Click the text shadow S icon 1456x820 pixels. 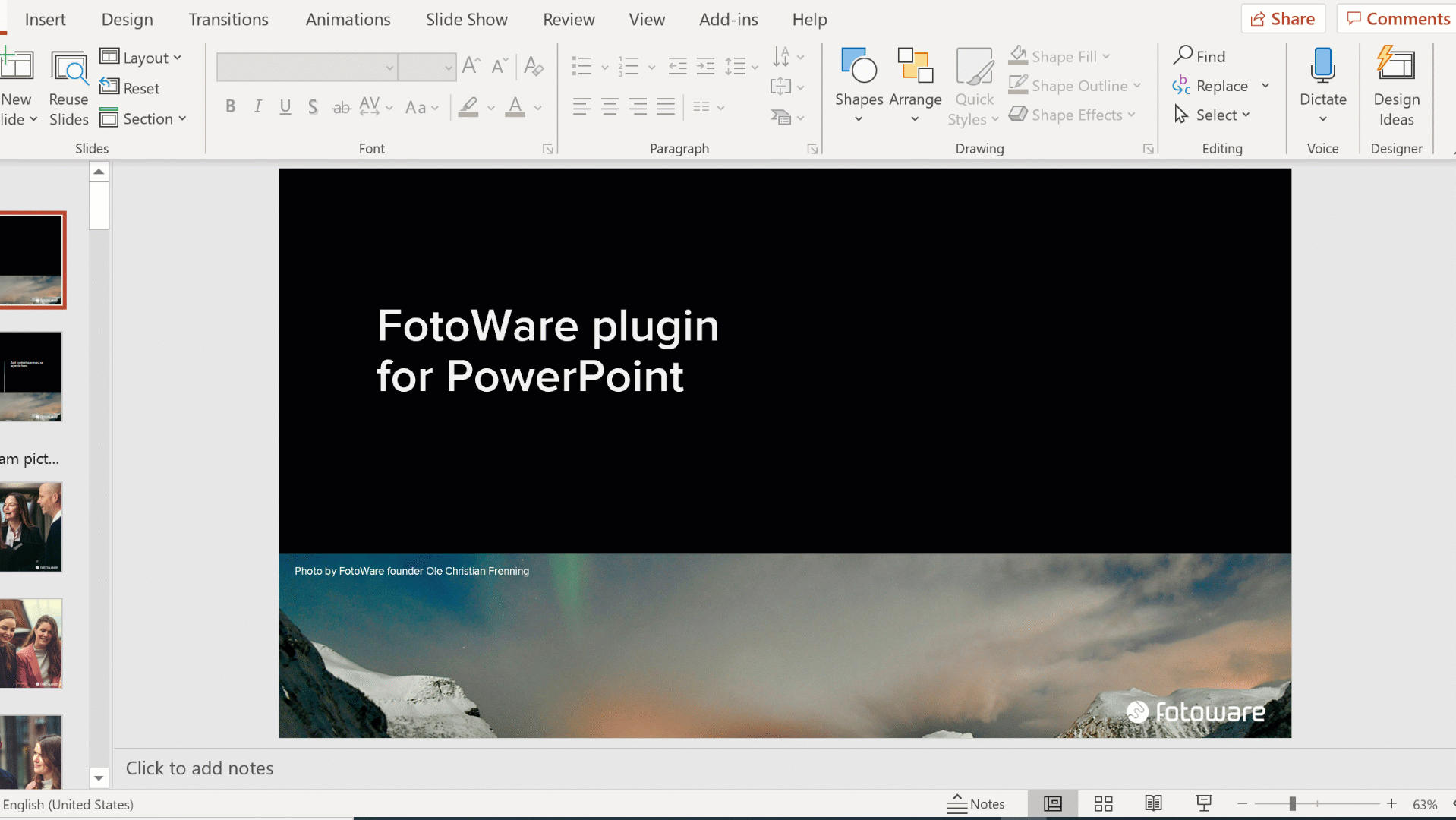tap(313, 107)
